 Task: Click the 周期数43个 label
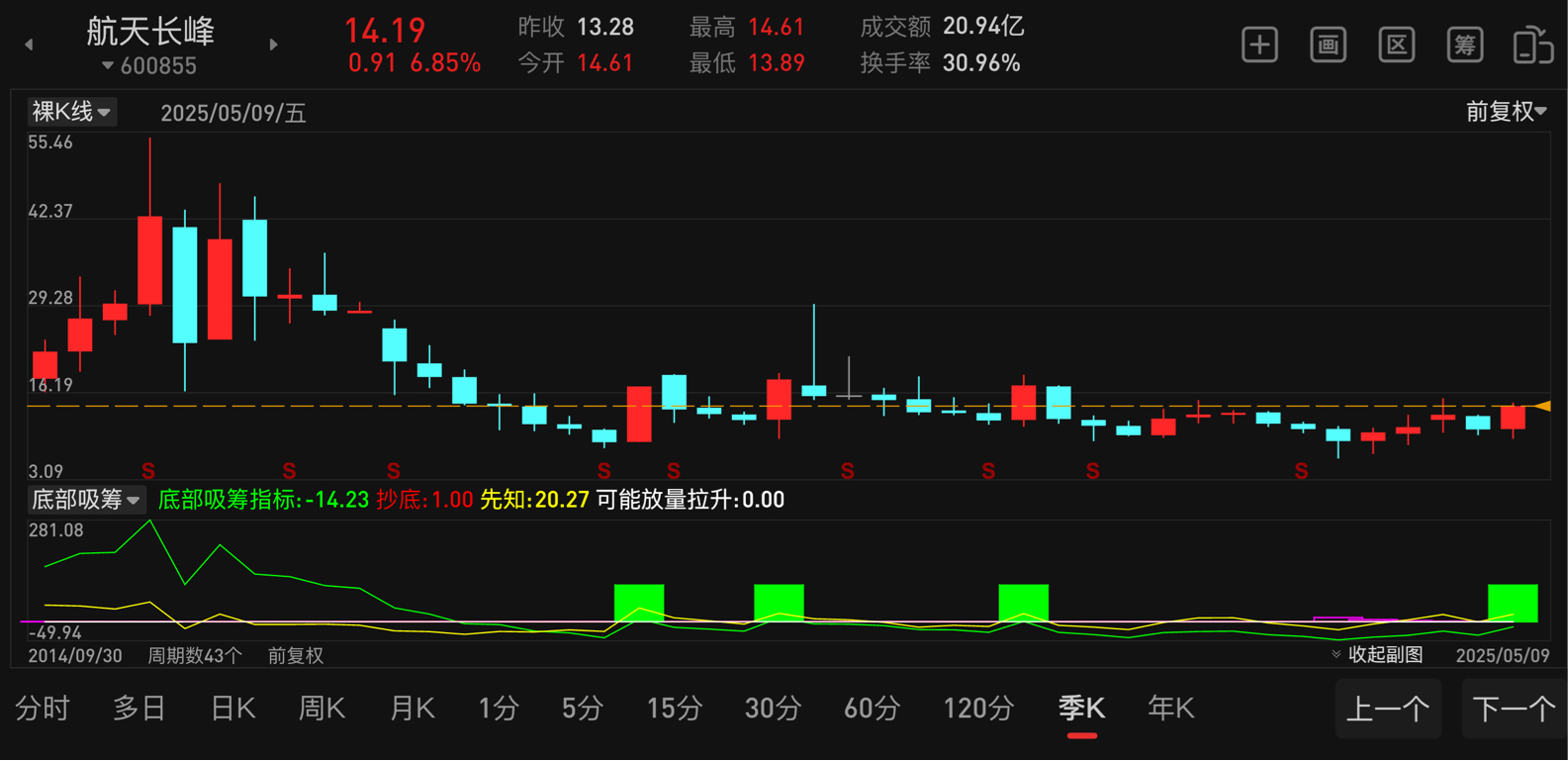(195, 655)
